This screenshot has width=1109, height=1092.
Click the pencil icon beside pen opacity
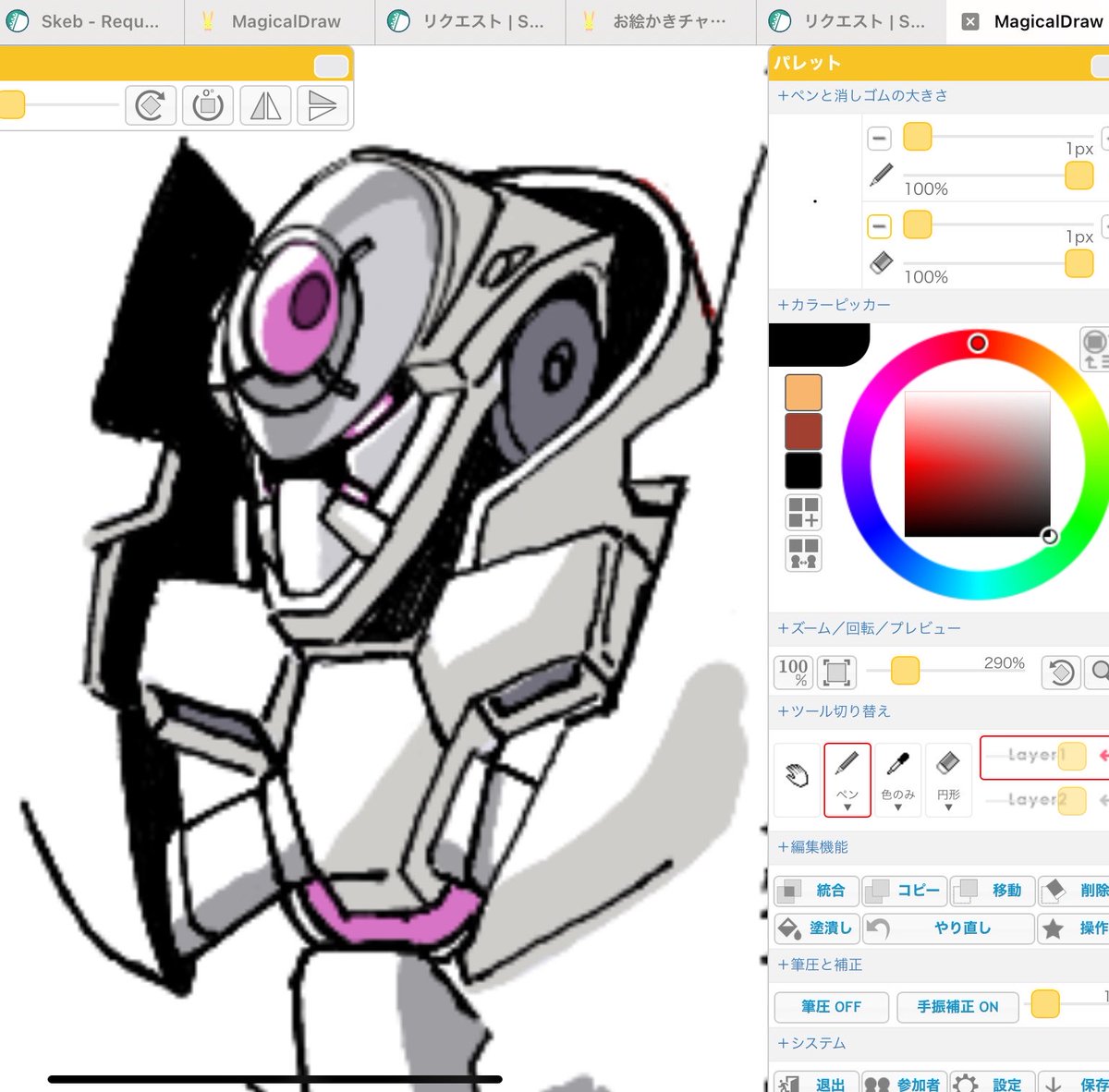881,175
